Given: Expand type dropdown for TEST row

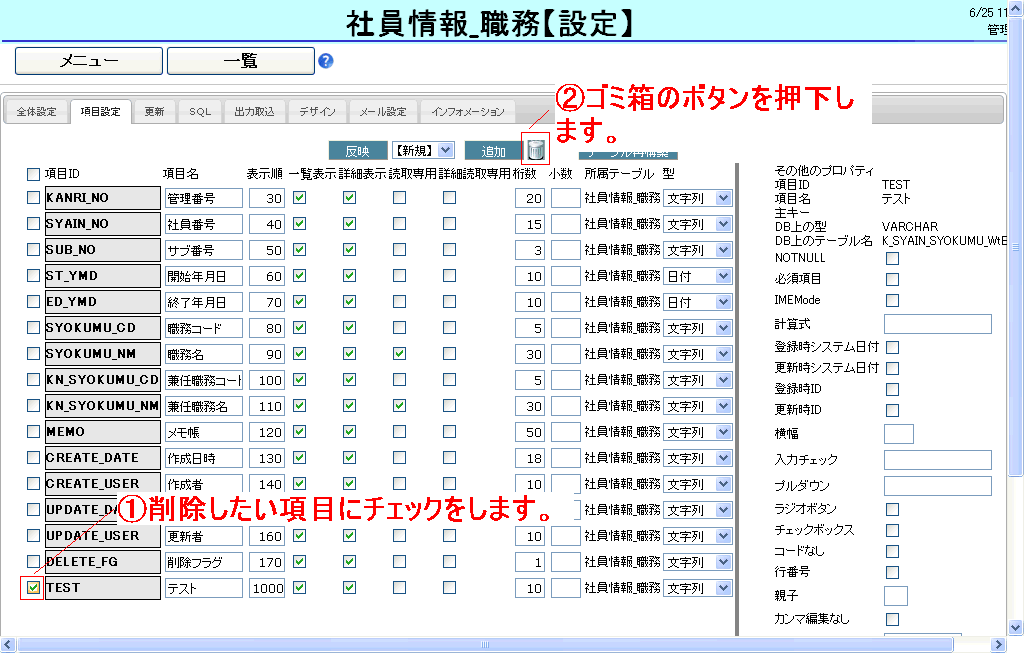Looking at the screenshot, I should click(698, 588).
